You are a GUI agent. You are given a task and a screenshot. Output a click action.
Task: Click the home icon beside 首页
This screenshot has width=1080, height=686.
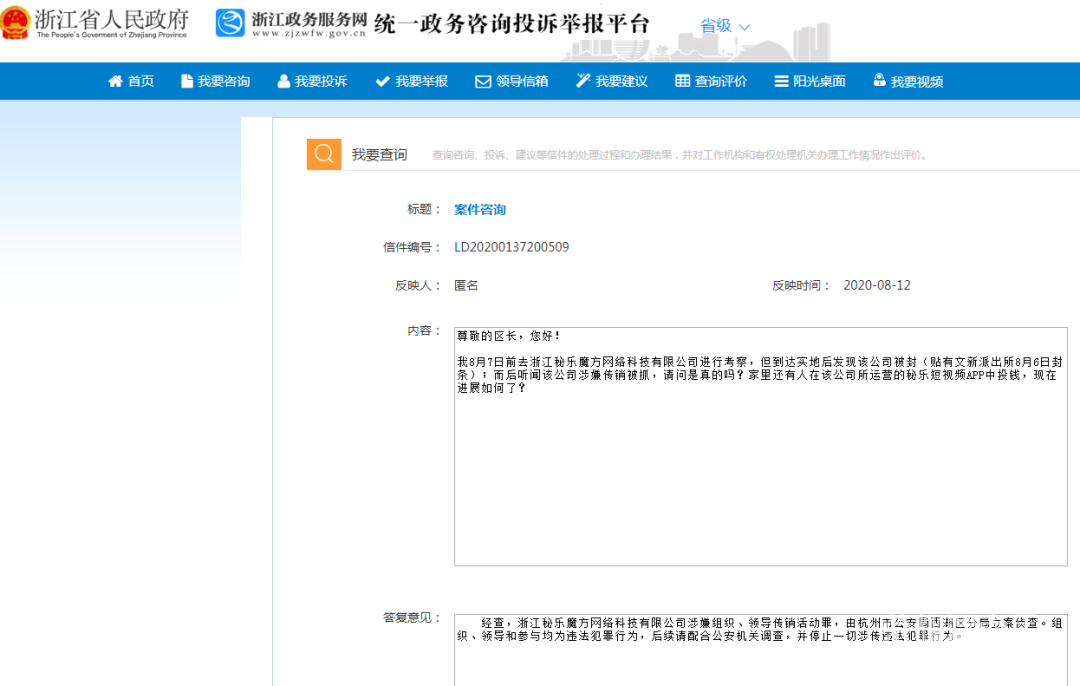115,81
